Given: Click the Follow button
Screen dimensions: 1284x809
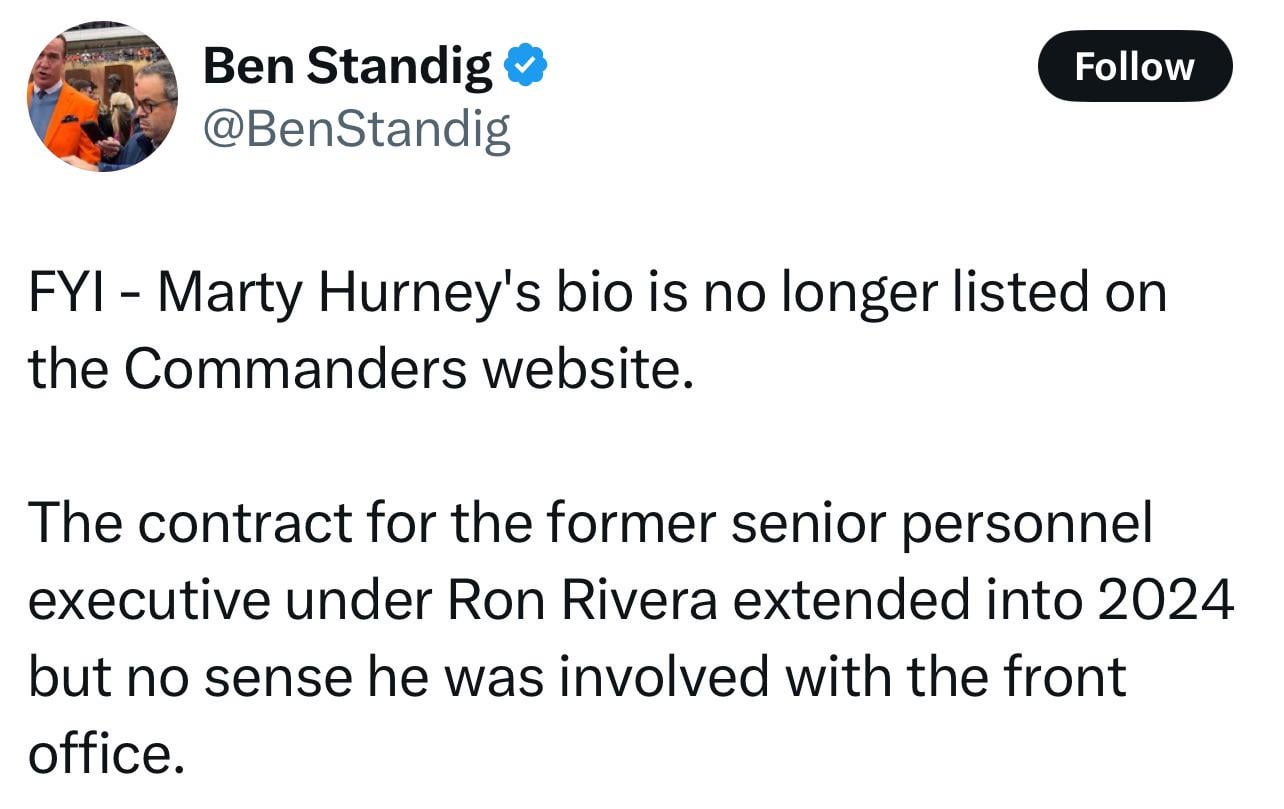Looking at the screenshot, I should click(1135, 66).
